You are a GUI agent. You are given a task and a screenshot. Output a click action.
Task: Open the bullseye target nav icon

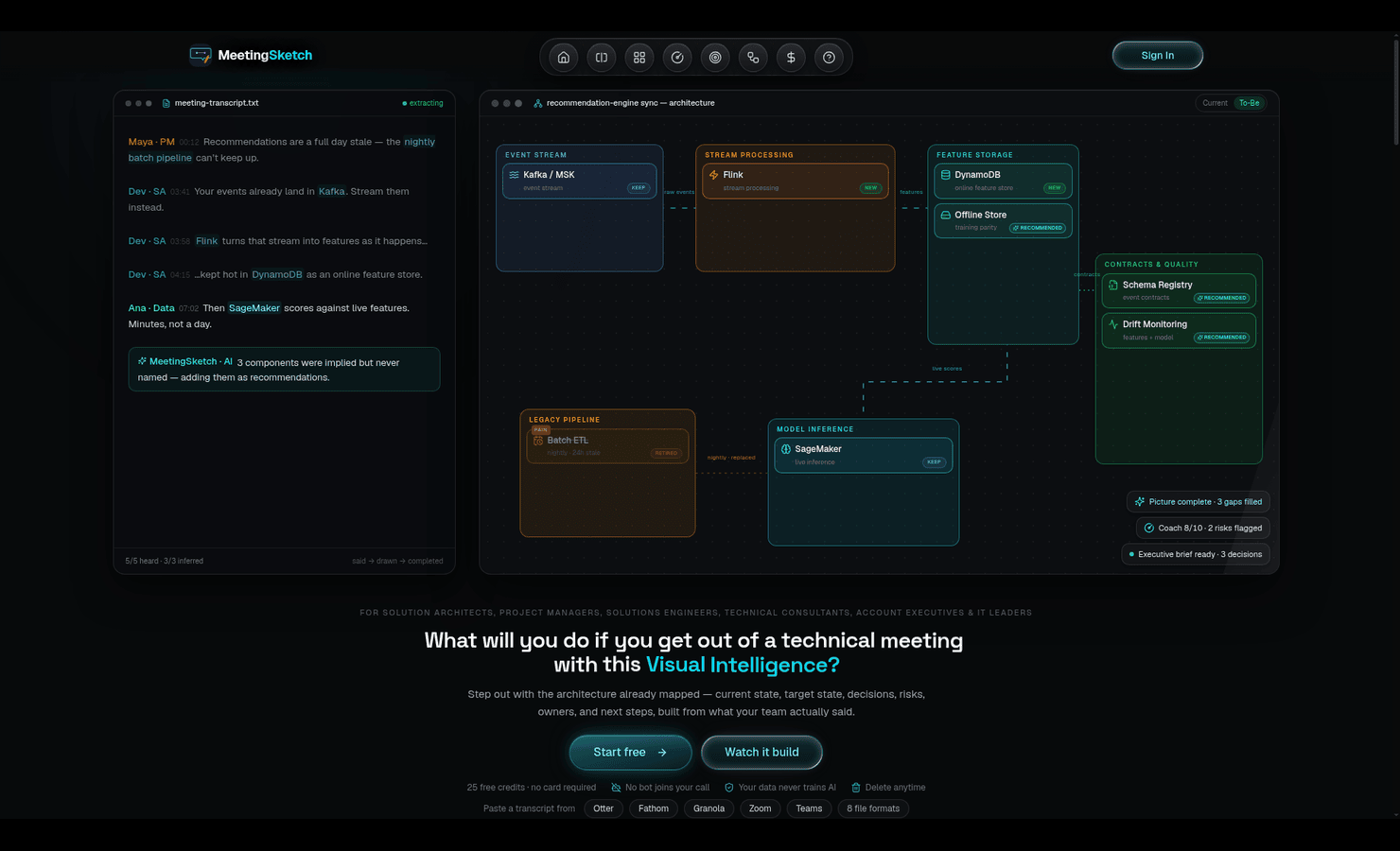[x=715, y=58]
